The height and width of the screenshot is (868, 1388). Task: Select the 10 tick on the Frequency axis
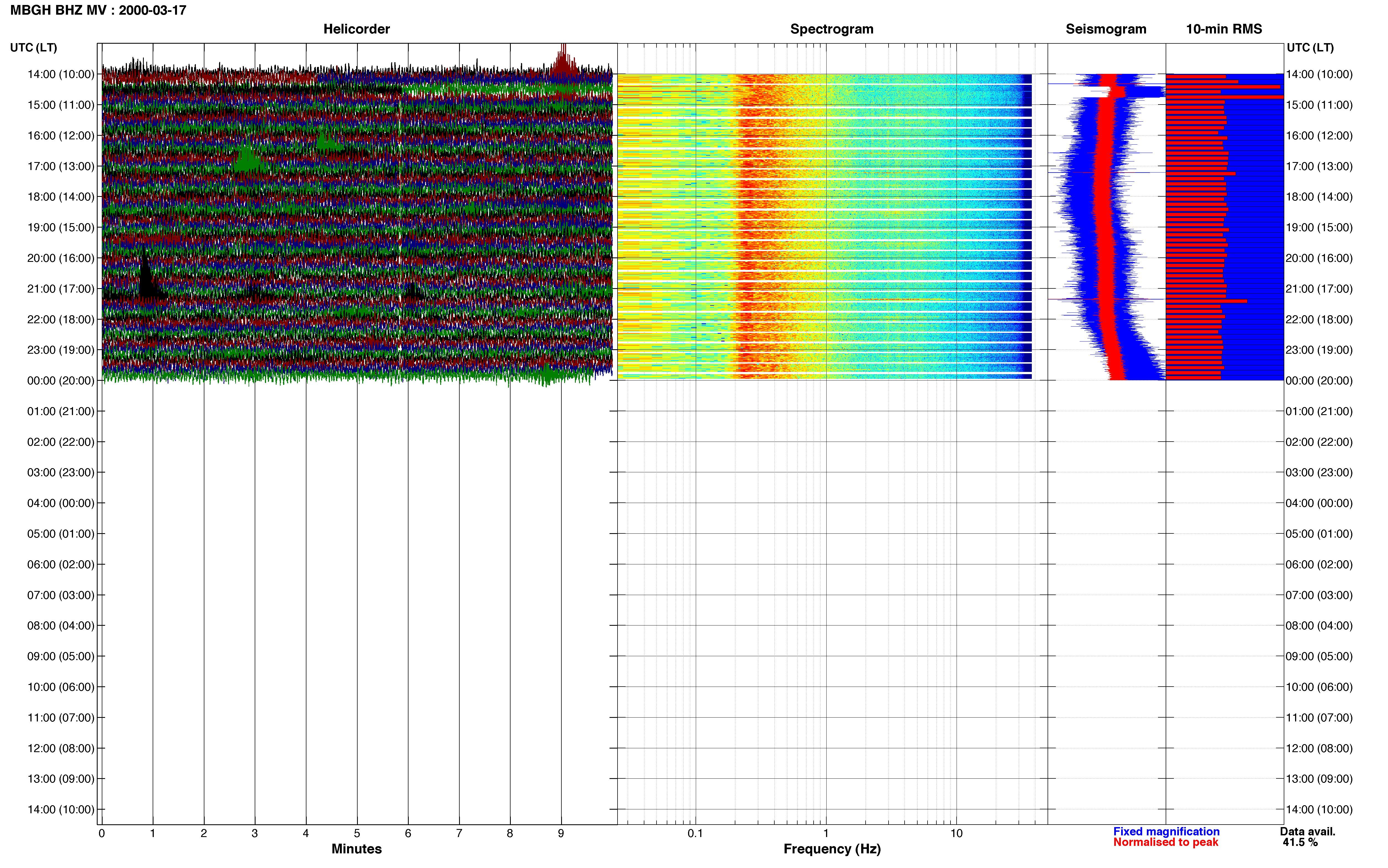(956, 833)
